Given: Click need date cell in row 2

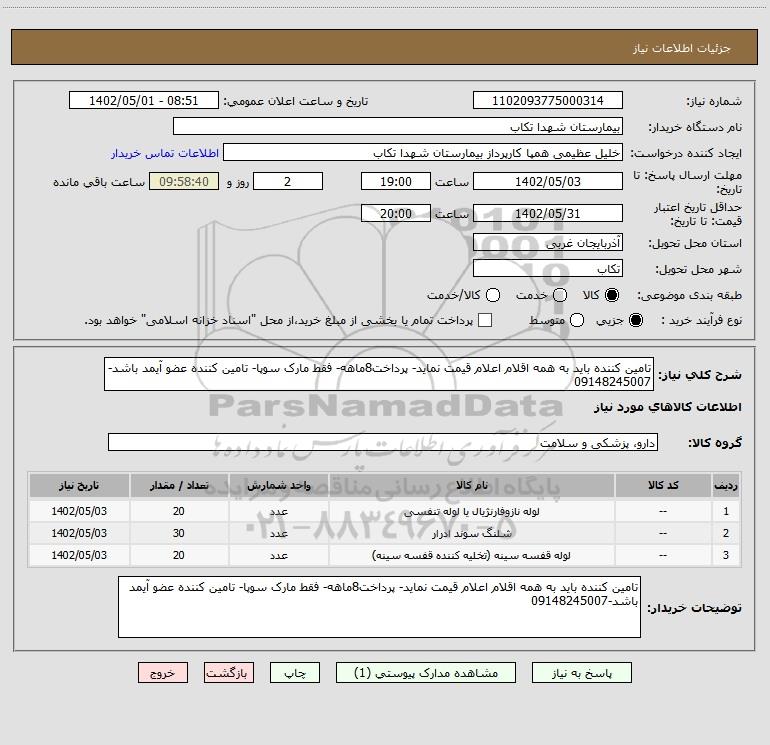Looking at the screenshot, I should 79,533.
